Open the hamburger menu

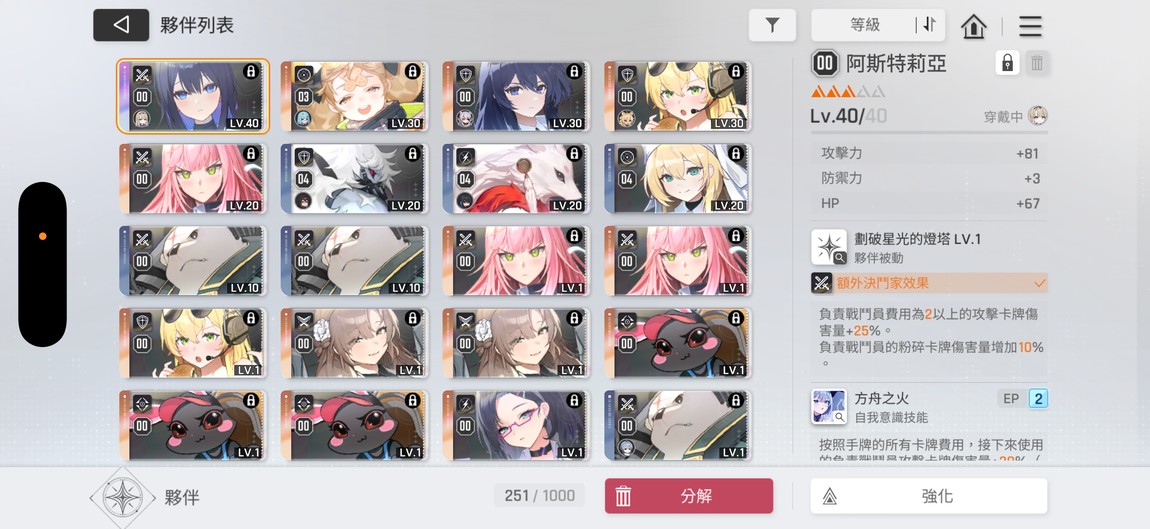[1030, 26]
